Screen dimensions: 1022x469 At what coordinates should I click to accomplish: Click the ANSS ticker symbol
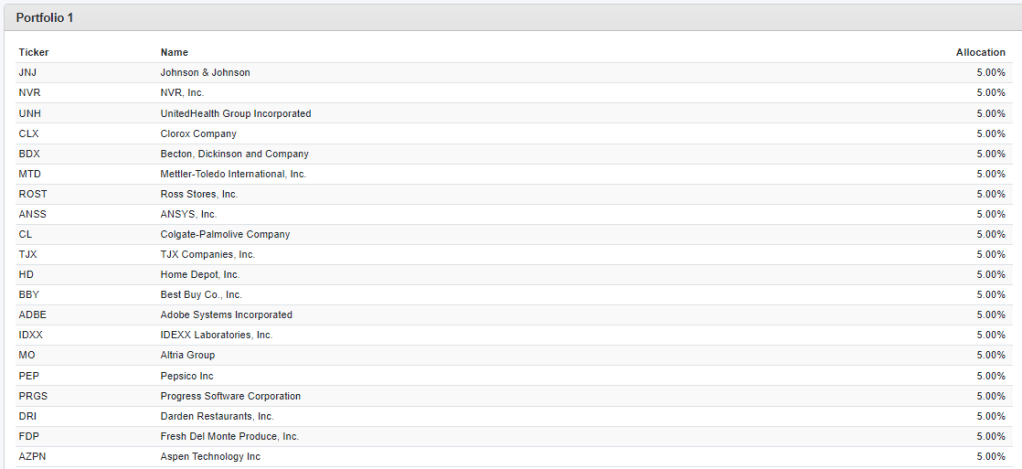[32, 214]
